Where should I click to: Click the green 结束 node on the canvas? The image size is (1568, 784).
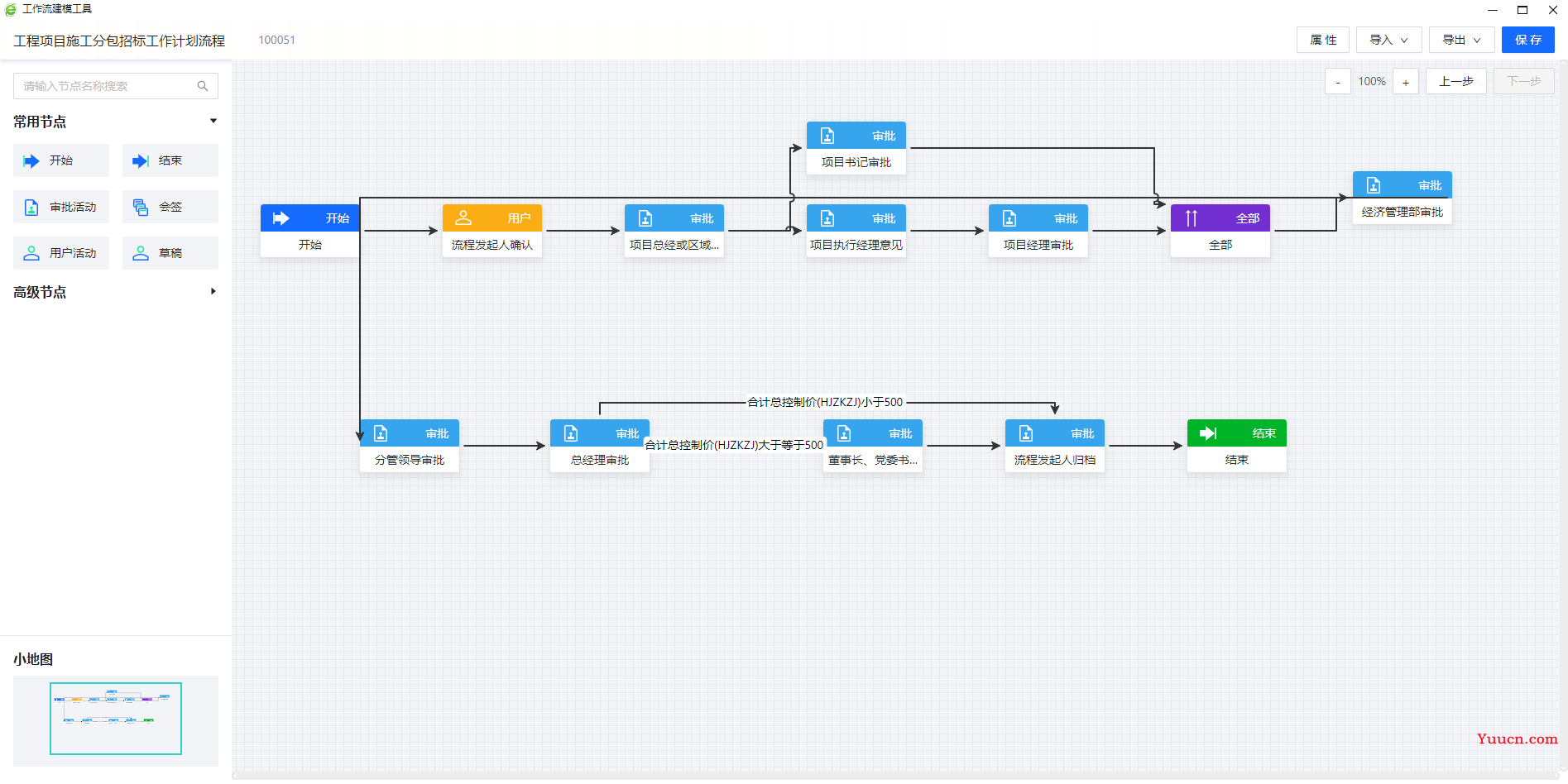pyautogui.click(x=1237, y=446)
